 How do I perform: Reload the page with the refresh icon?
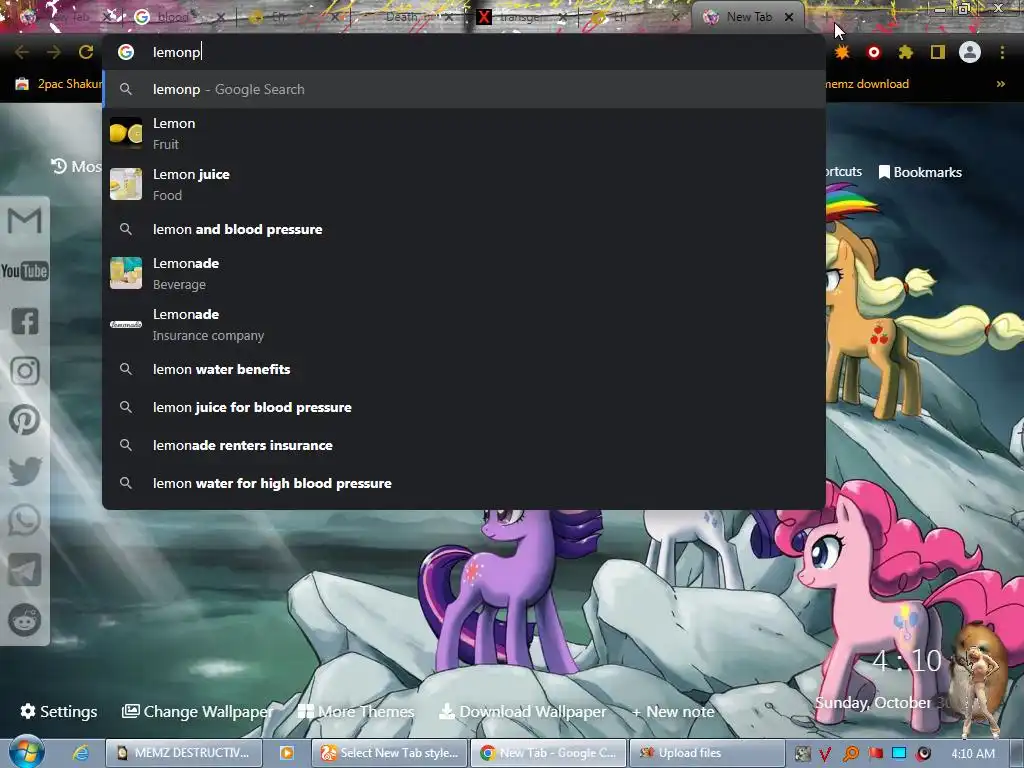[86, 52]
